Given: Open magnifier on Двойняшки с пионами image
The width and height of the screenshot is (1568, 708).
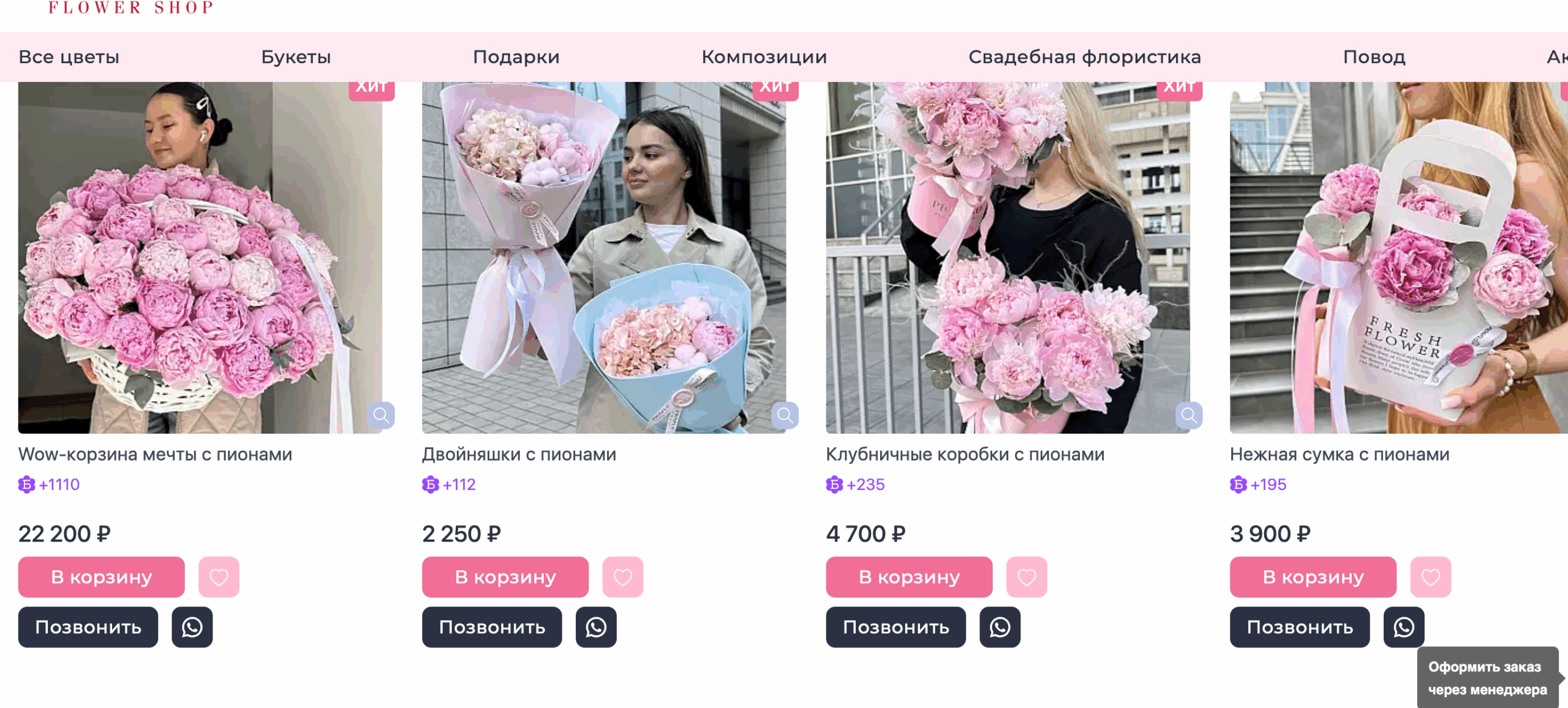Looking at the screenshot, I should [785, 416].
